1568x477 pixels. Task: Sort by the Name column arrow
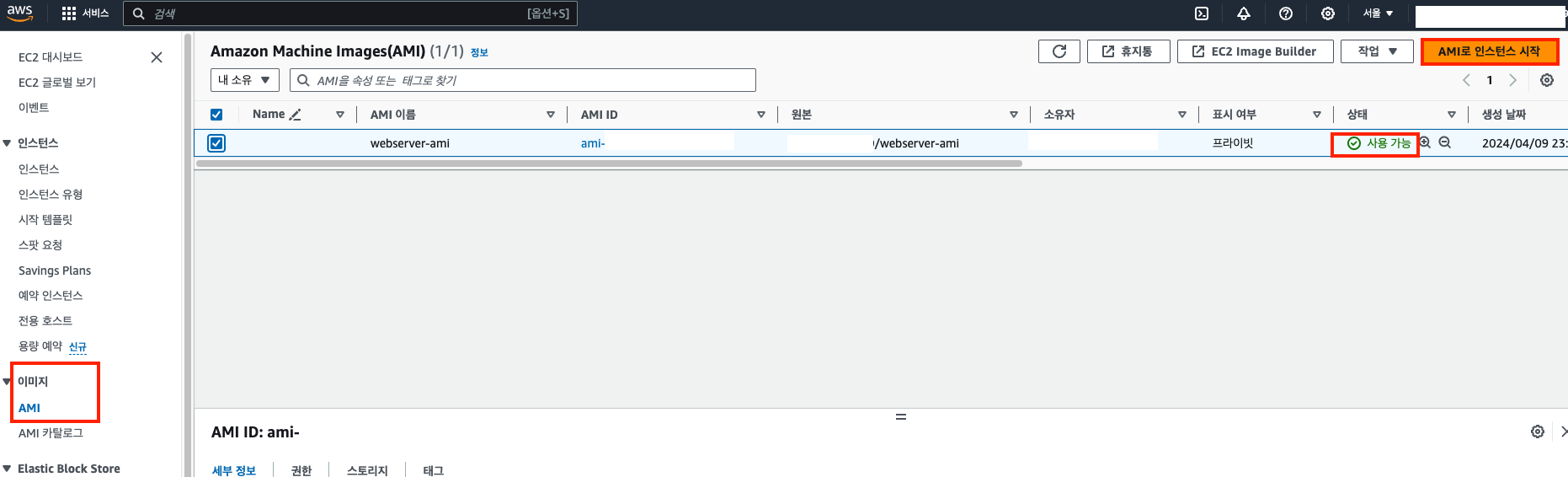(340, 115)
